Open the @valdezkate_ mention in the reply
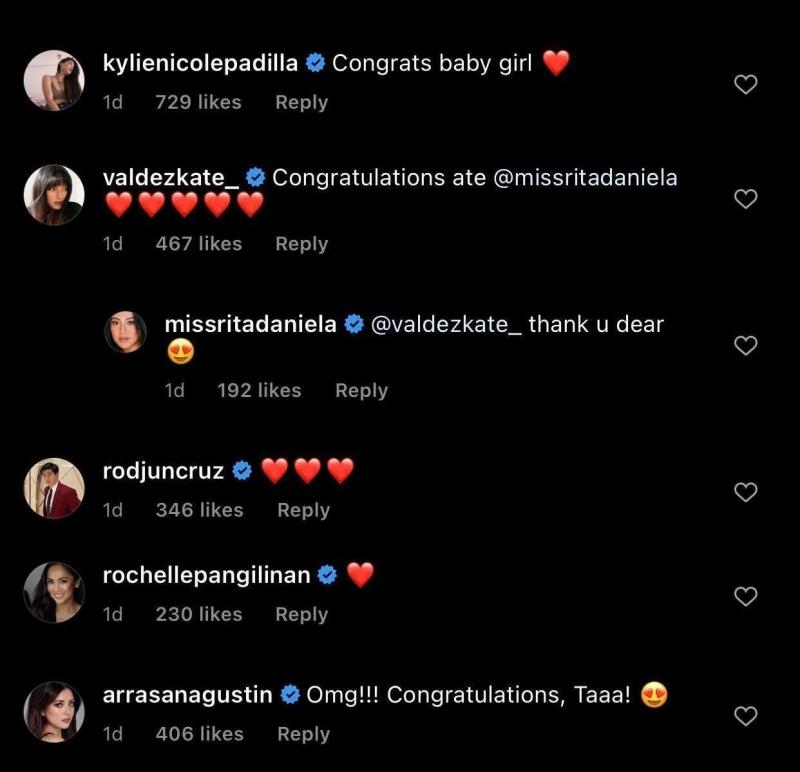Screen dimensions: 800x772 pyautogui.click(x=446, y=324)
